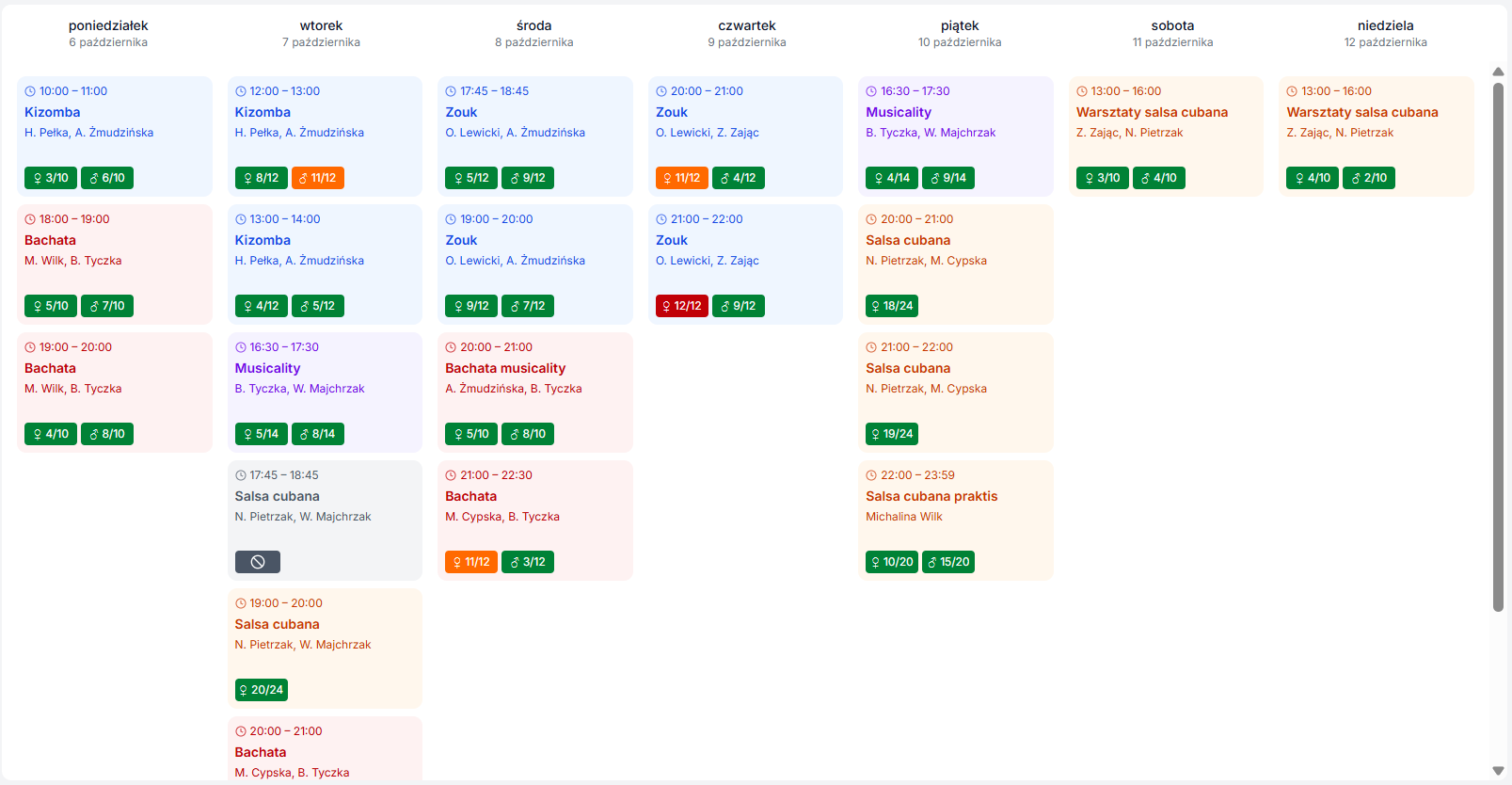Click the poniedziałek day header
The width and height of the screenshot is (1512, 785).
click(108, 25)
